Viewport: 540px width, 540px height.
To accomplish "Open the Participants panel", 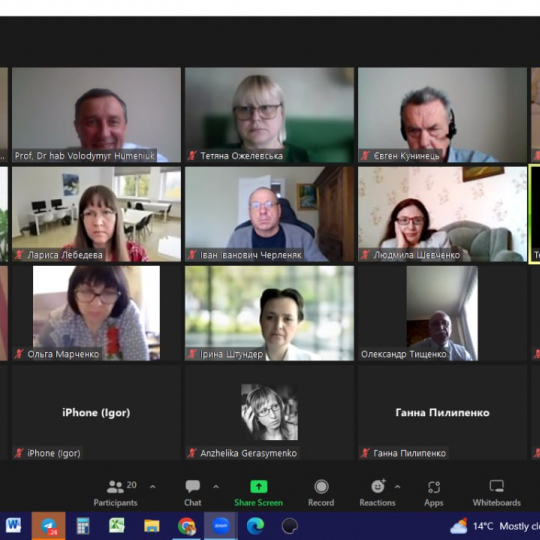I will [115, 493].
